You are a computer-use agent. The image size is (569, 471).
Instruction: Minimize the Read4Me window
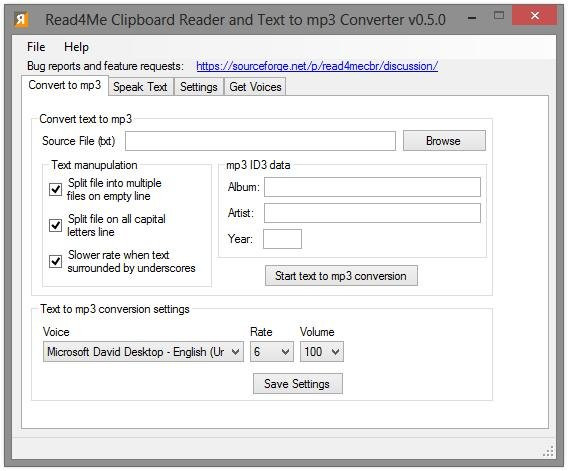pos(472,17)
